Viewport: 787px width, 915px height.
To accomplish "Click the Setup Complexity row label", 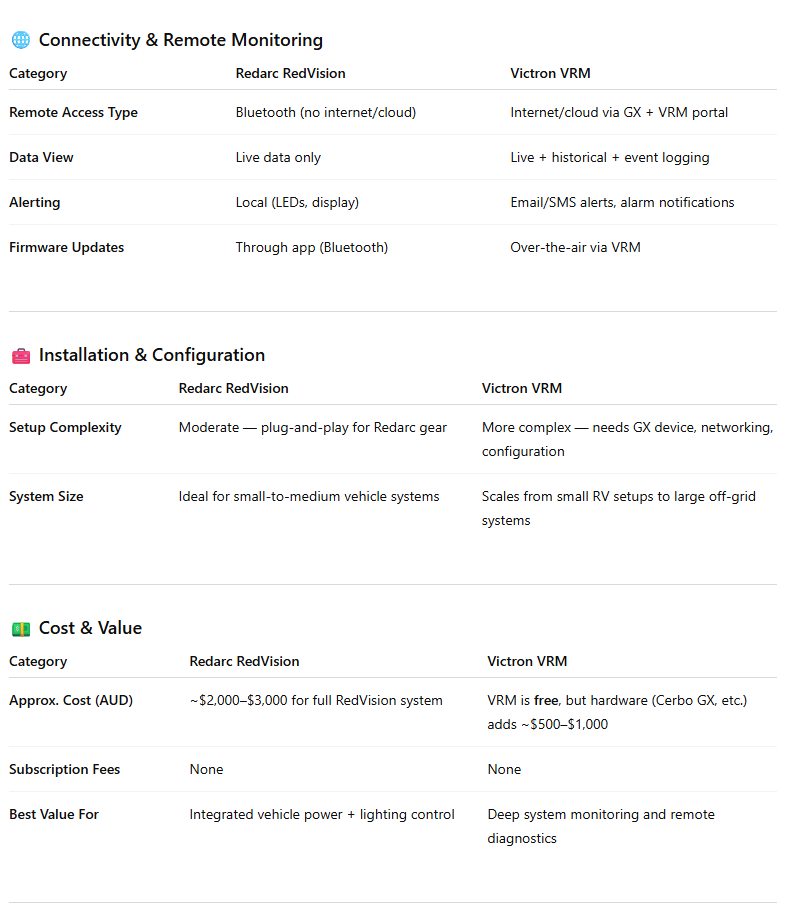I will [x=65, y=428].
